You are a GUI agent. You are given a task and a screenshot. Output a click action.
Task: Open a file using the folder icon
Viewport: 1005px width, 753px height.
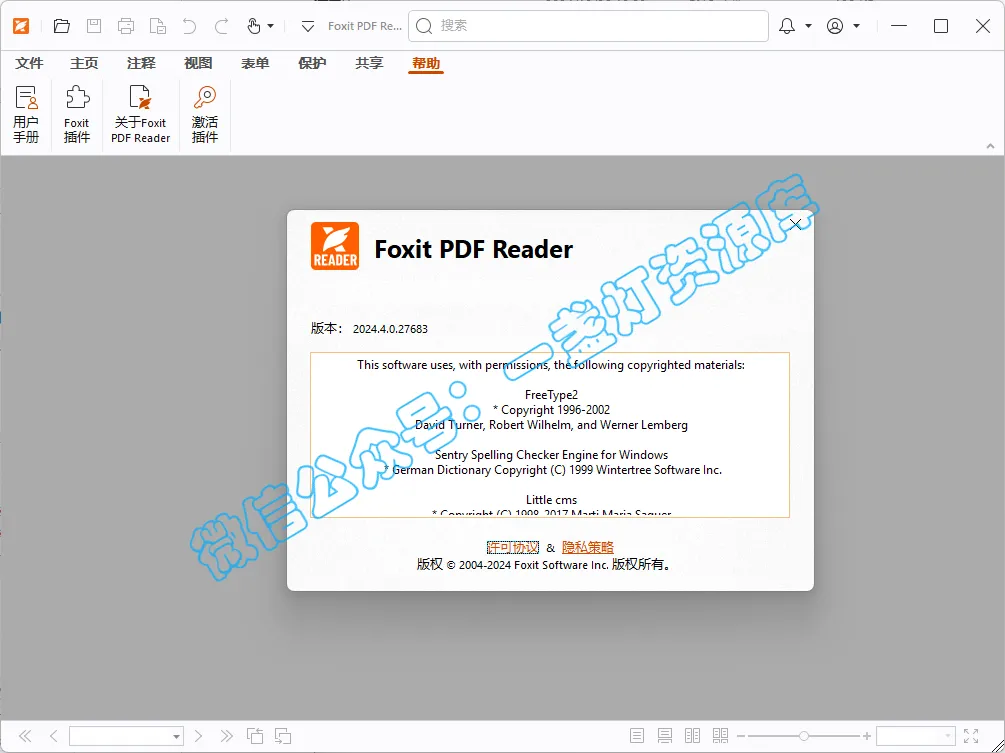click(x=62, y=26)
